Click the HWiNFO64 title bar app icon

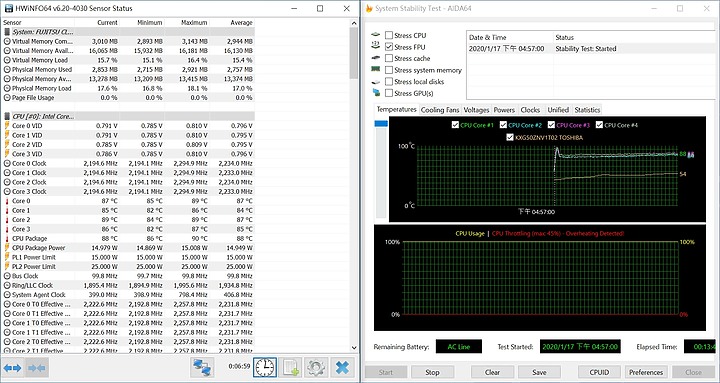(8, 8)
